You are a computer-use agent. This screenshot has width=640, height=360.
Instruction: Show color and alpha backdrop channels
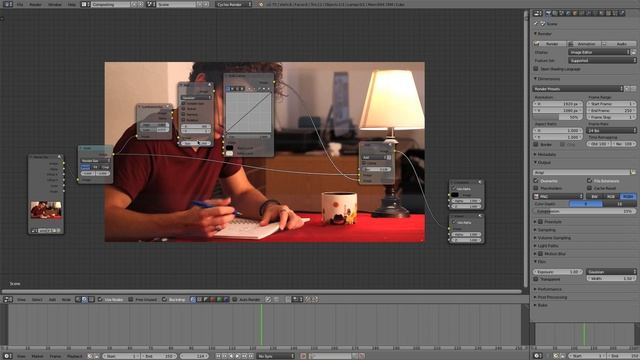193,300
